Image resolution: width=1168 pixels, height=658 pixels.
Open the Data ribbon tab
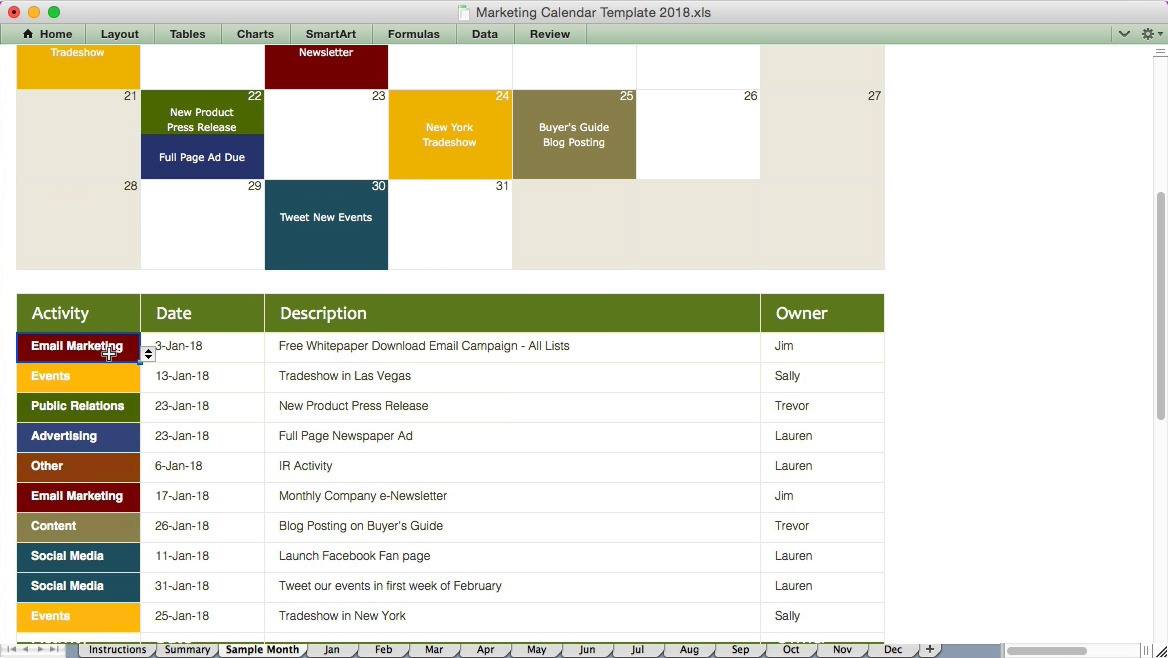coord(484,34)
